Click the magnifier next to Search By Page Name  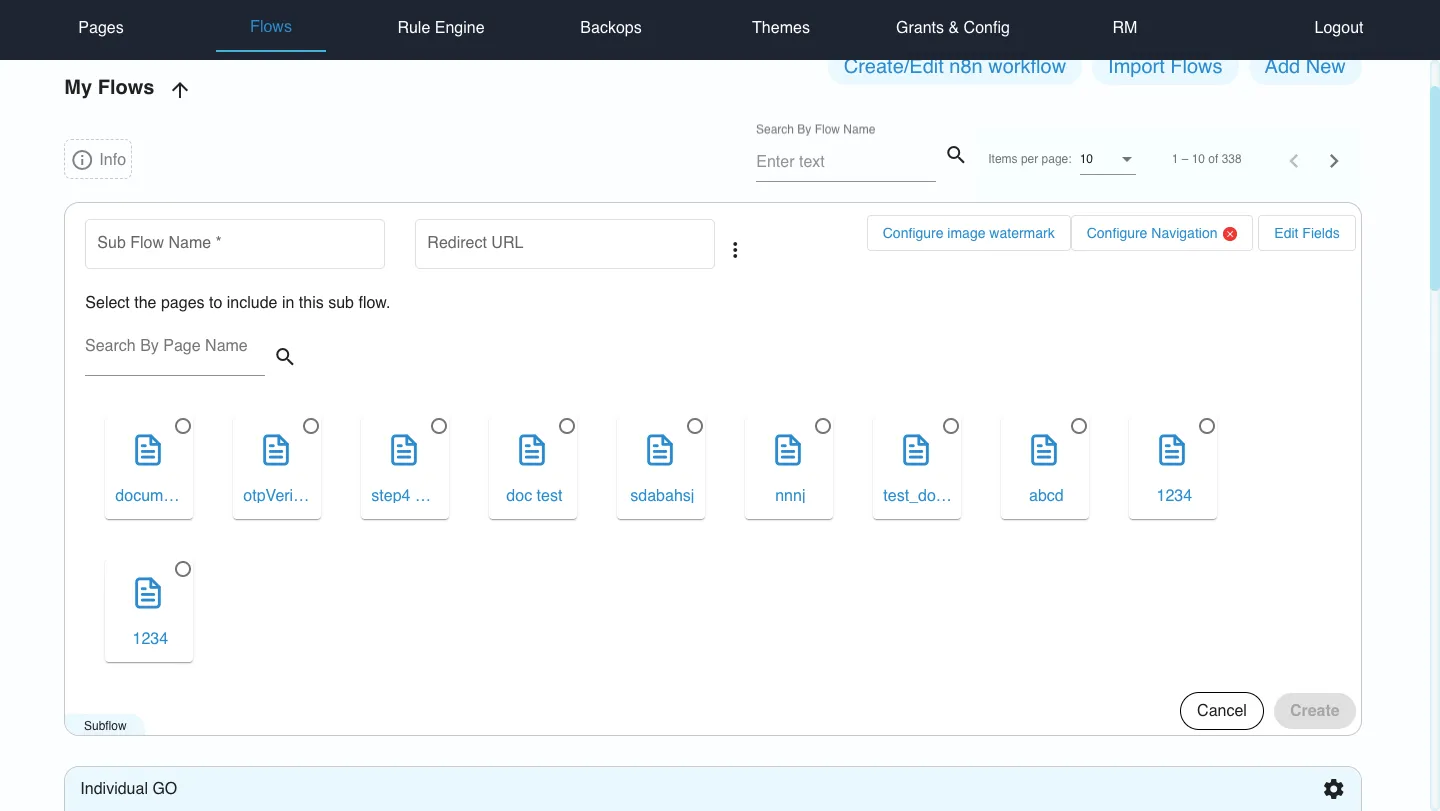(285, 357)
